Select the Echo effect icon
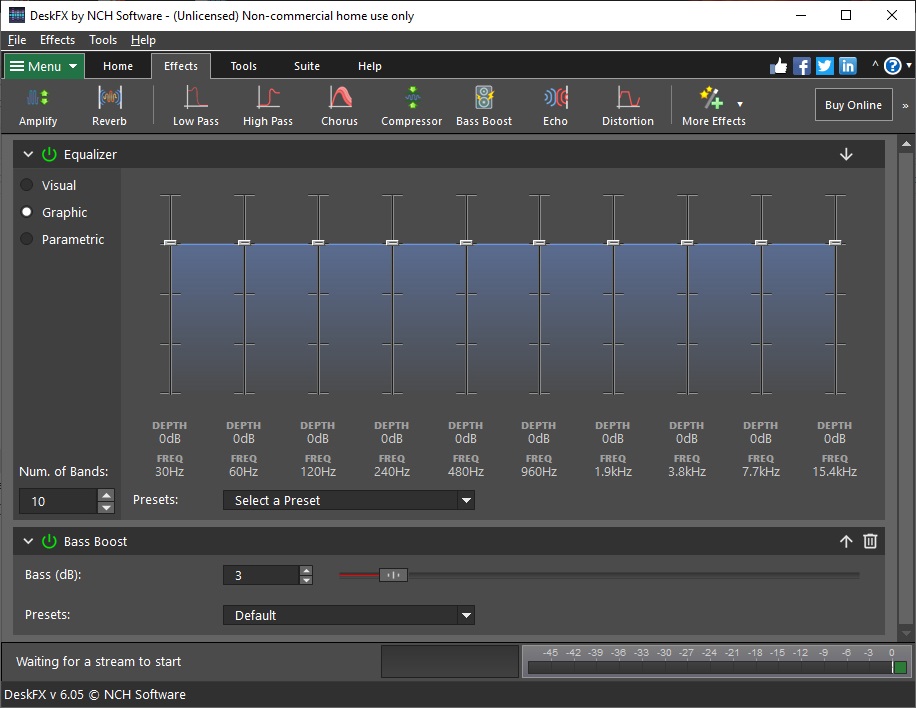The image size is (916, 708). pyautogui.click(x=555, y=104)
